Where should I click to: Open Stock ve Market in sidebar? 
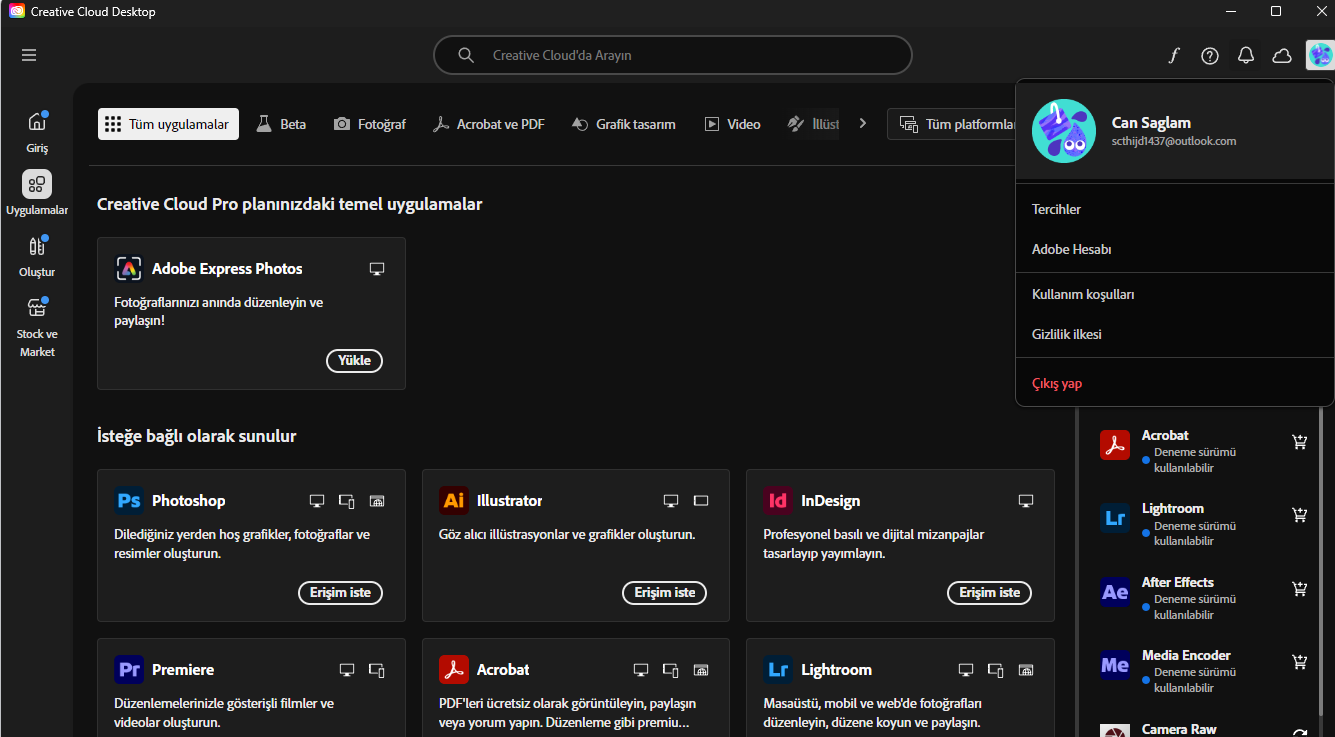click(x=37, y=327)
